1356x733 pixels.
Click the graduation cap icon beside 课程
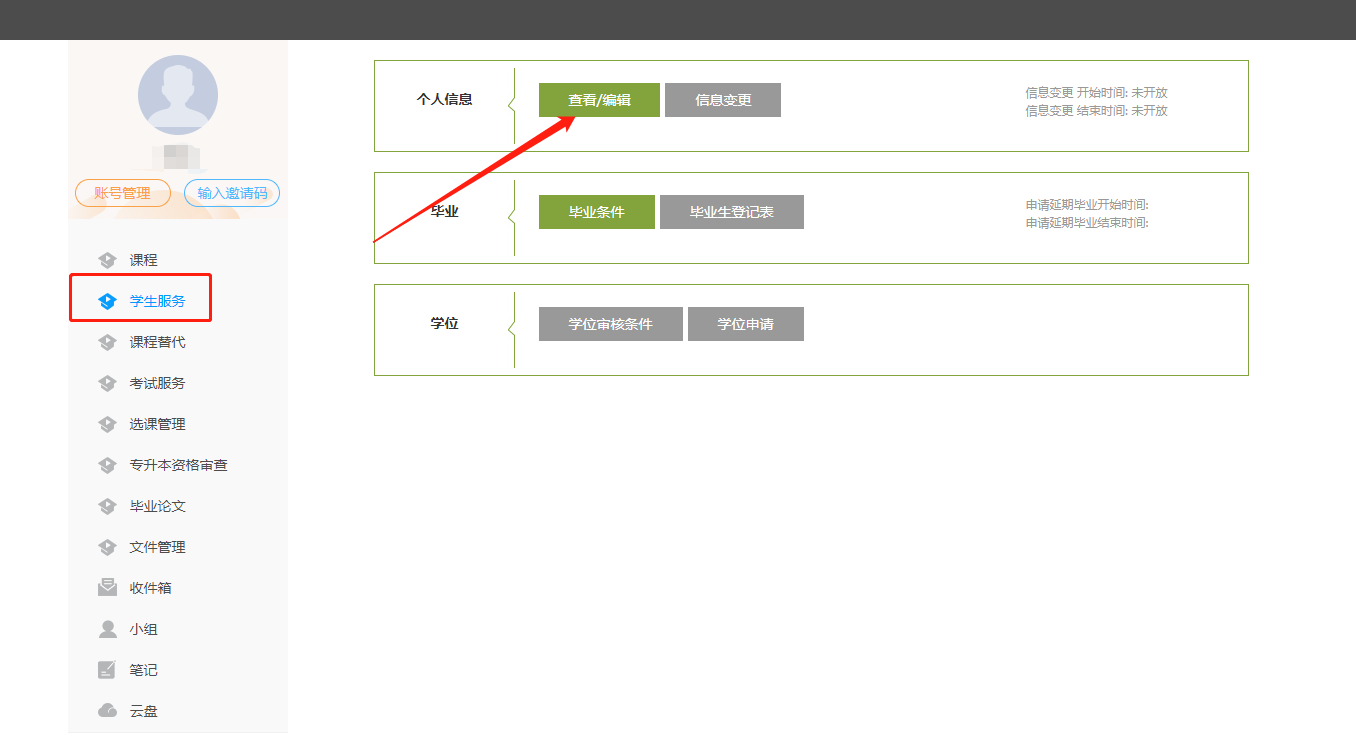click(x=108, y=260)
